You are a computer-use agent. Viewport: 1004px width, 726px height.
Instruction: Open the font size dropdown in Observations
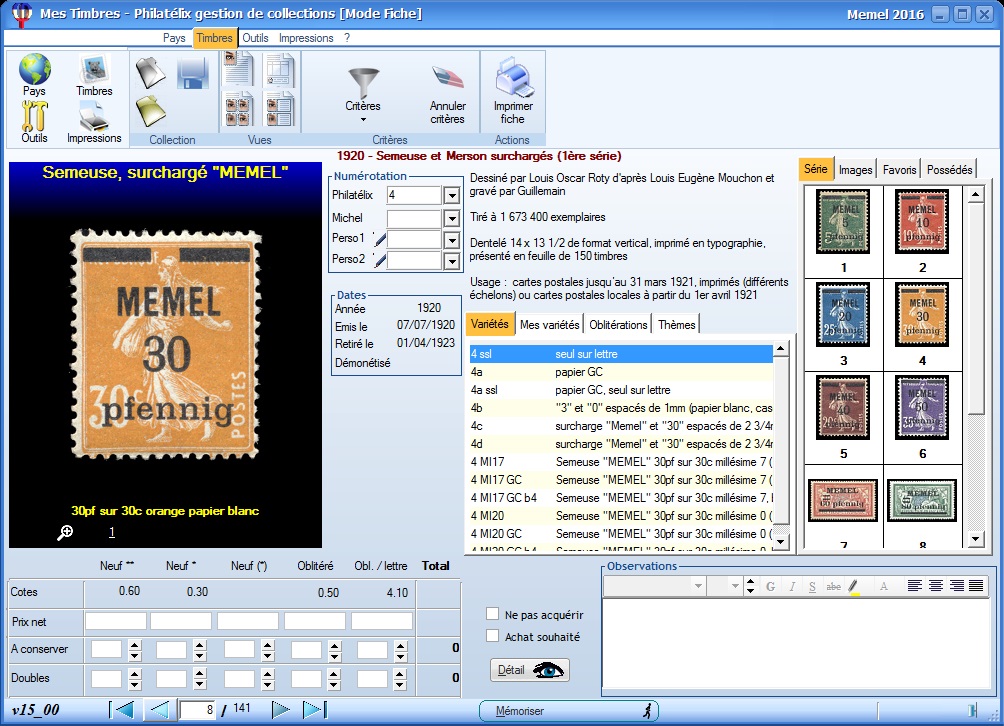734,586
